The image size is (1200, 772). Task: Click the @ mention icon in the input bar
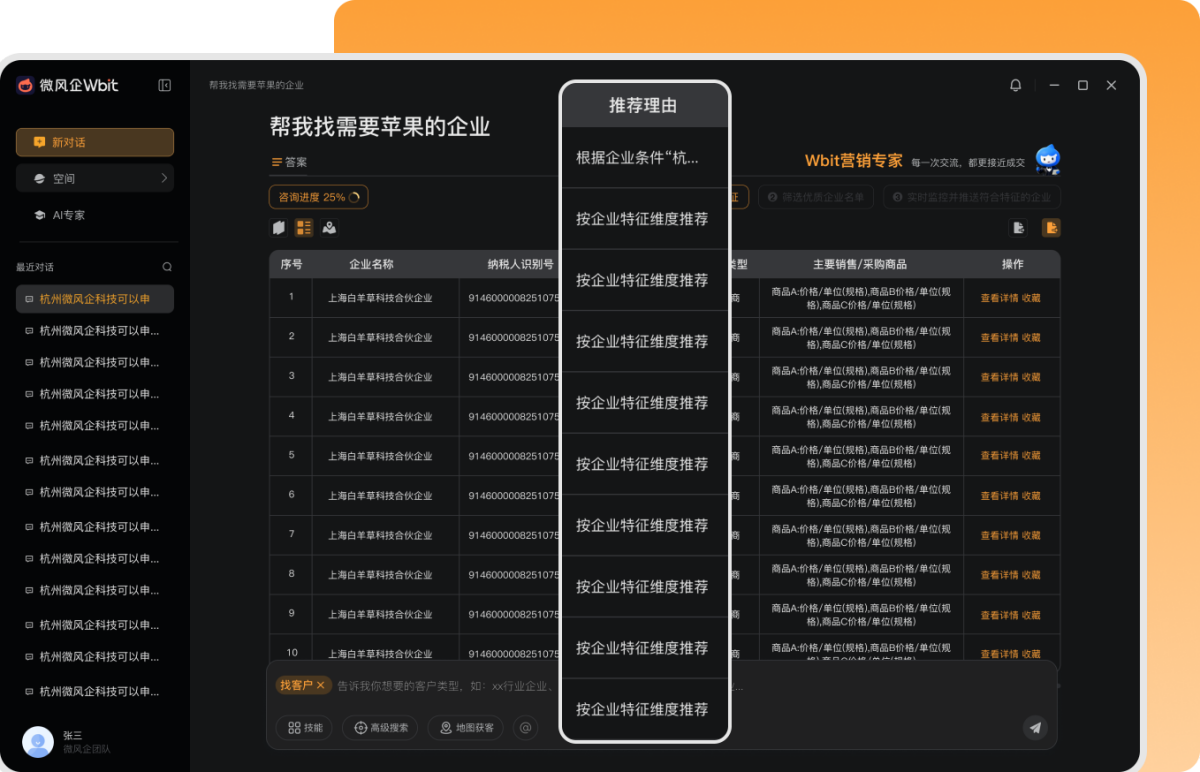(x=524, y=728)
